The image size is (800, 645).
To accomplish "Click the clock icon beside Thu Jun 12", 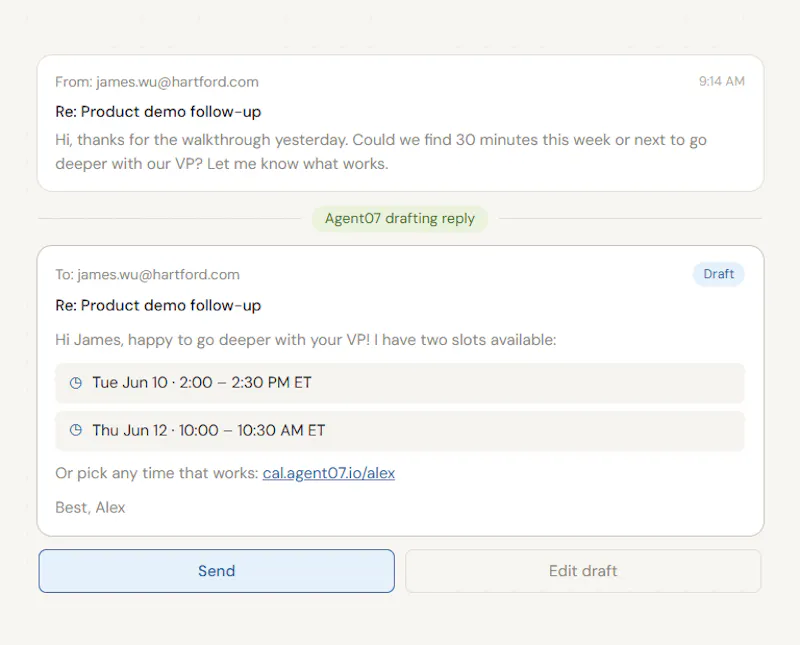I will [x=76, y=430].
